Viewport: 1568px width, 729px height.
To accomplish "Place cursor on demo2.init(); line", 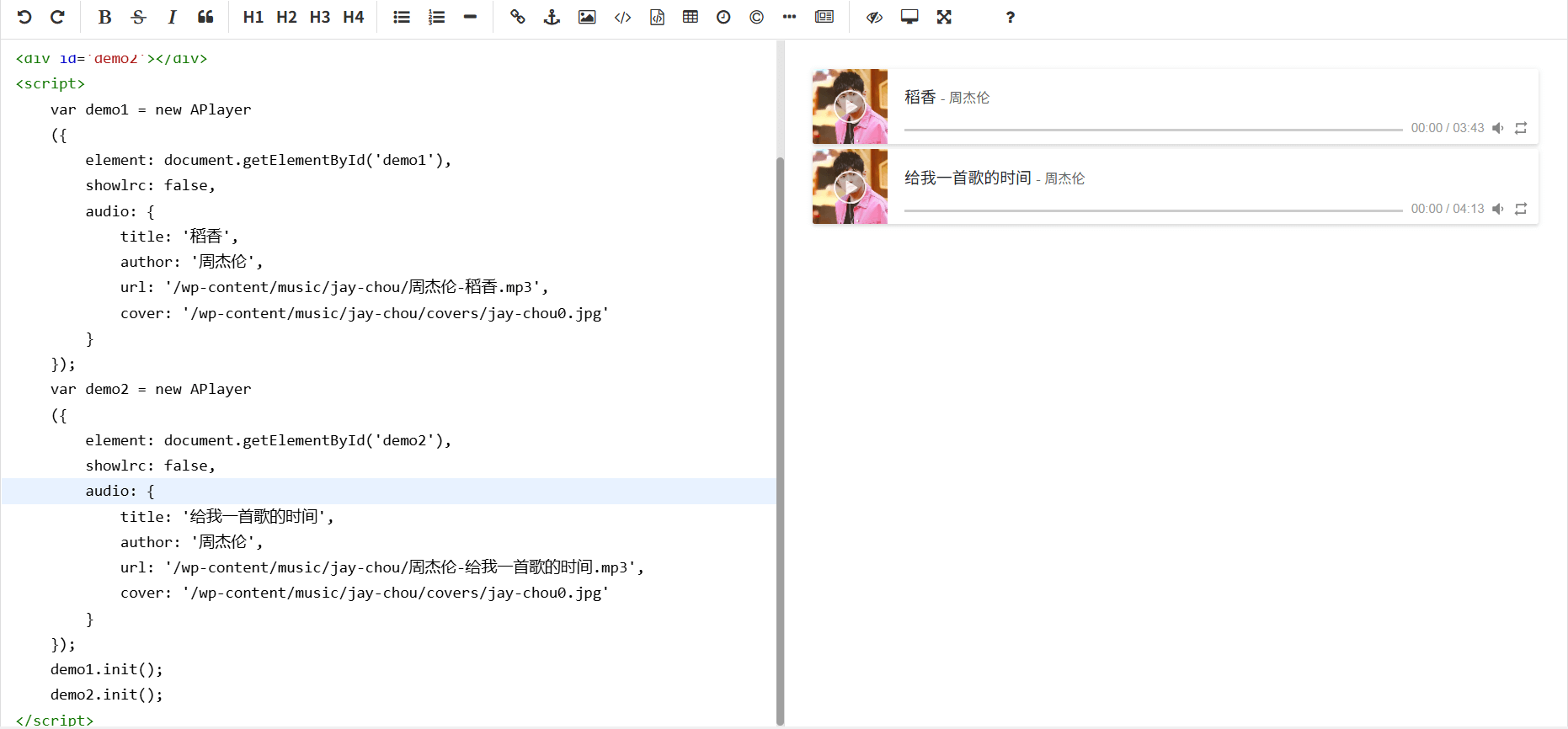I will (106, 694).
